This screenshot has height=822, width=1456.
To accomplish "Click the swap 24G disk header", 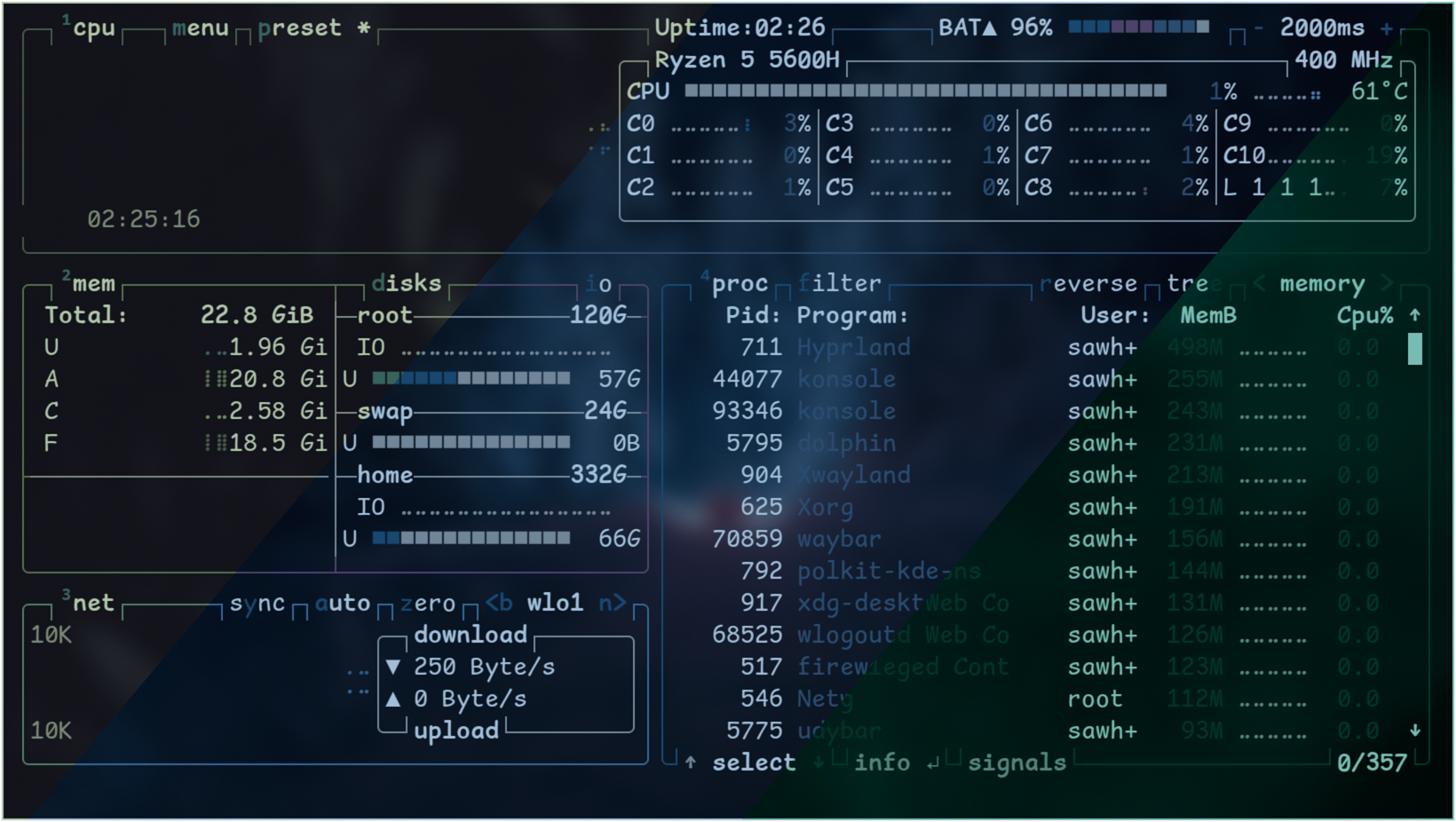I will [x=492, y=411].
